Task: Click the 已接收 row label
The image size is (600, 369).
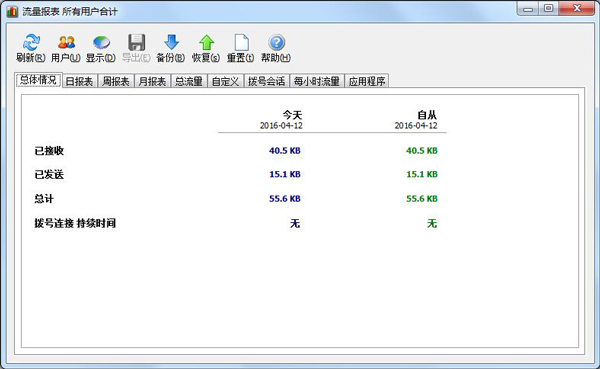Action: (x=49, y=151)
